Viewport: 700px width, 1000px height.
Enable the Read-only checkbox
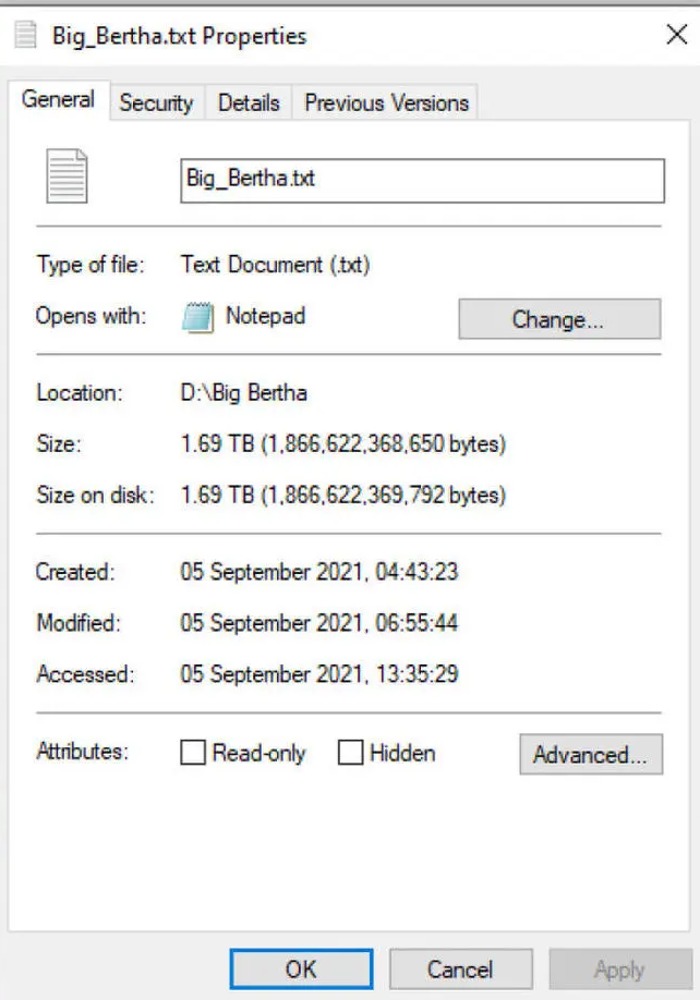click(193, 753)
